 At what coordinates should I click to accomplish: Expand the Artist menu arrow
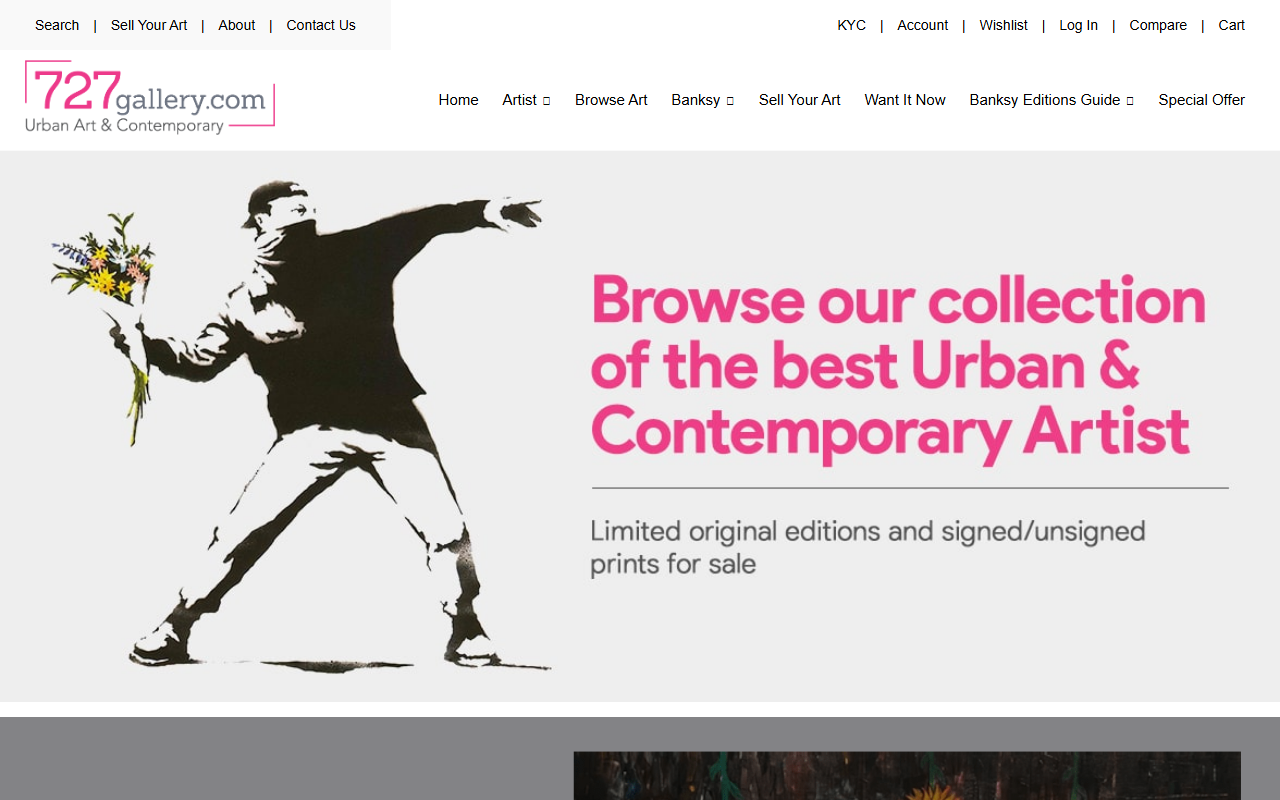[x=546, y=101]
